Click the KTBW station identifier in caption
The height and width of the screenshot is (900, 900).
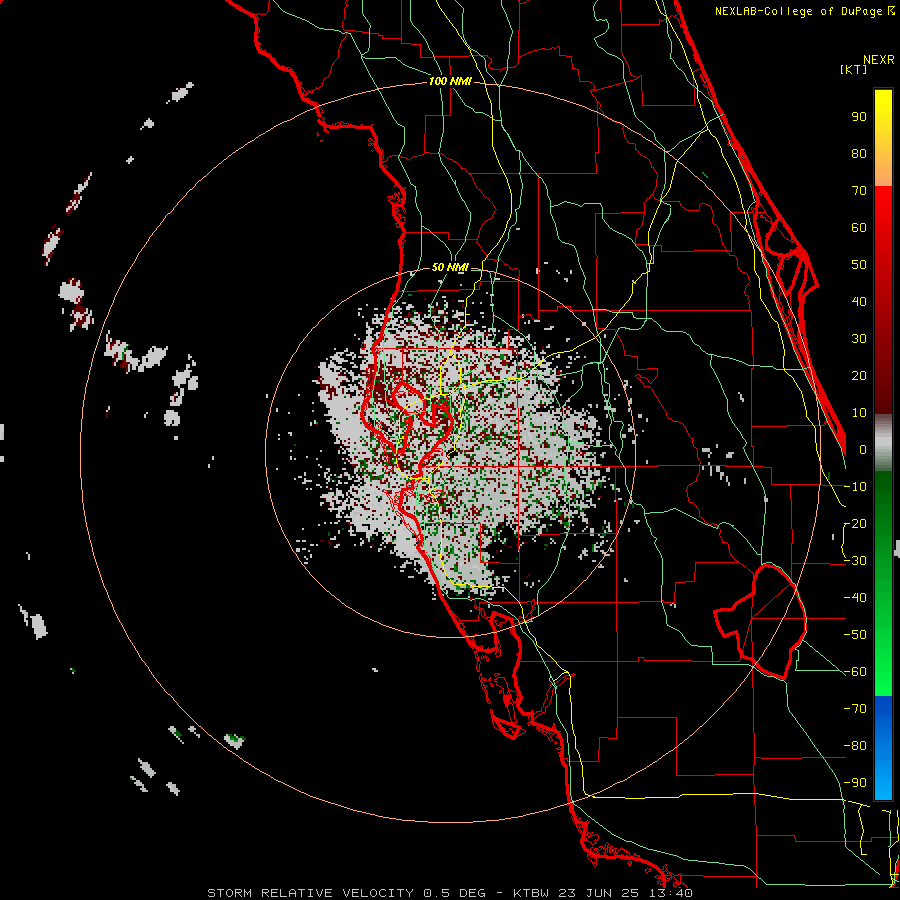[x=533, y=893]
